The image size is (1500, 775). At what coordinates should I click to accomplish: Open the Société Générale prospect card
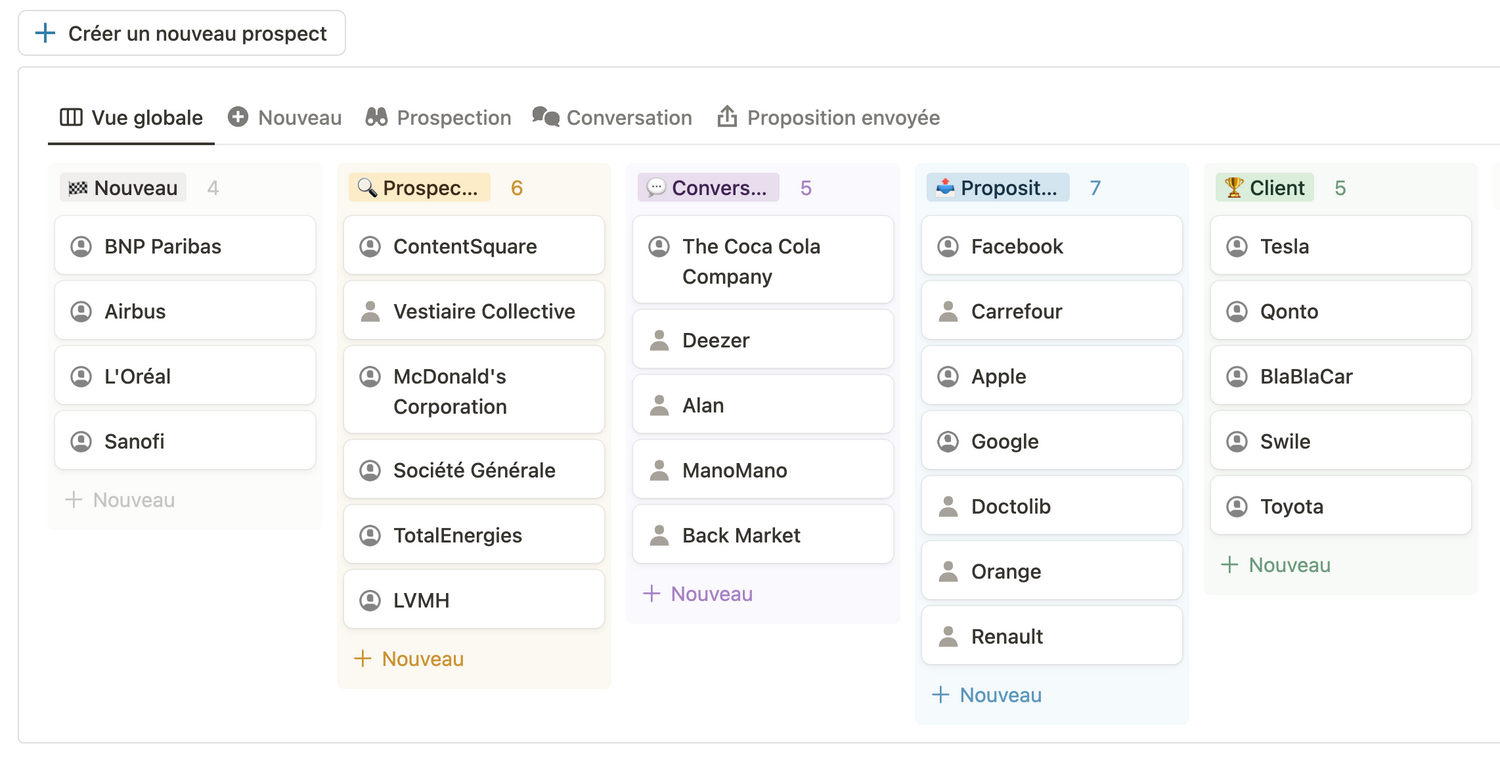click(474, 470)
